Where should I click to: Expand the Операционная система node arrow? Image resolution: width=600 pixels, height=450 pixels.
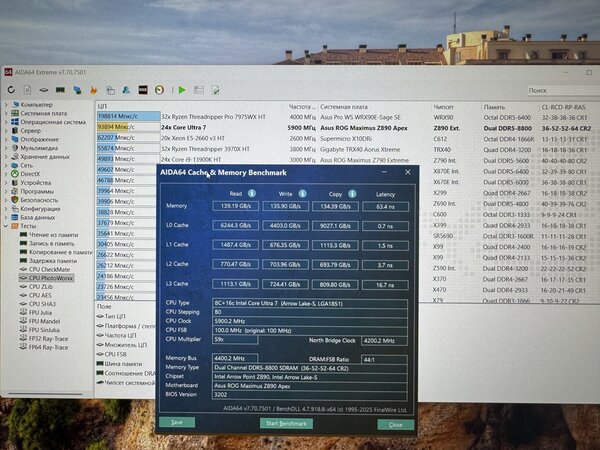[x=6, y=122]
